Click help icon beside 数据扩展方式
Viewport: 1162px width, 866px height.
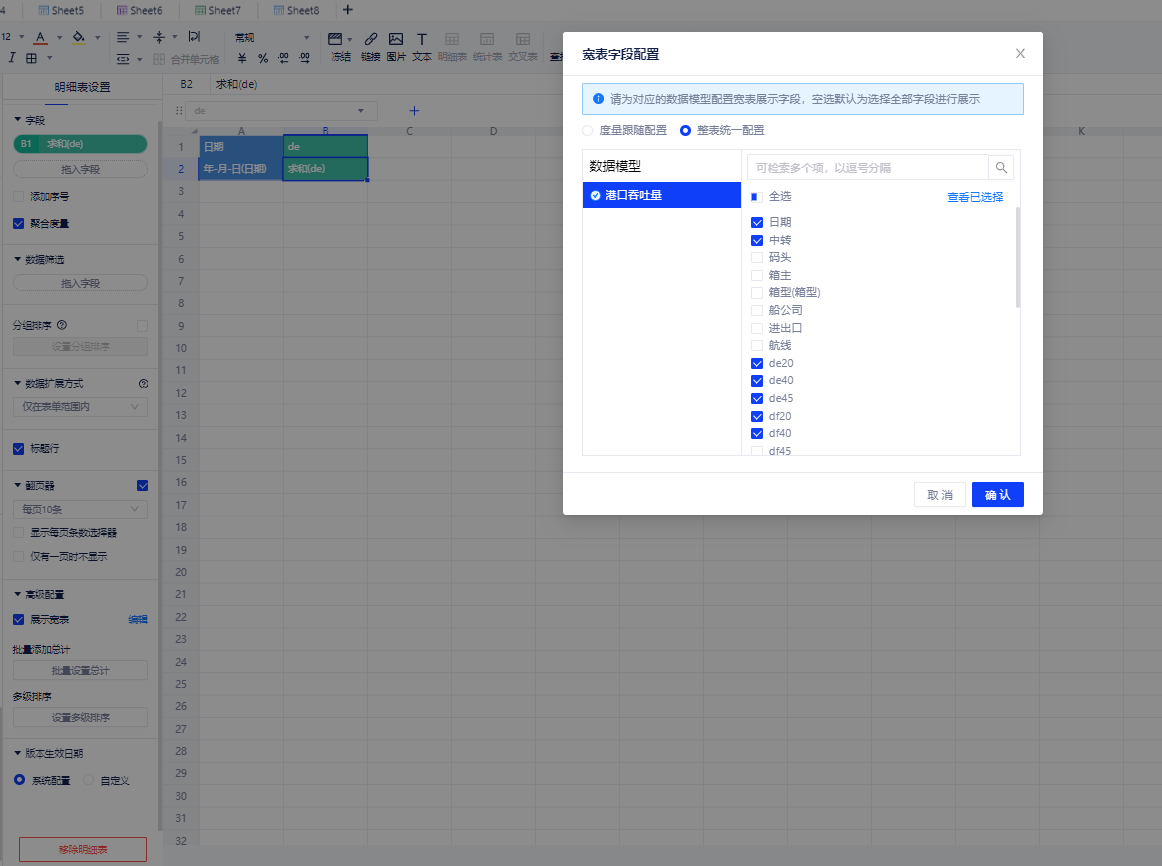point(143,384)
